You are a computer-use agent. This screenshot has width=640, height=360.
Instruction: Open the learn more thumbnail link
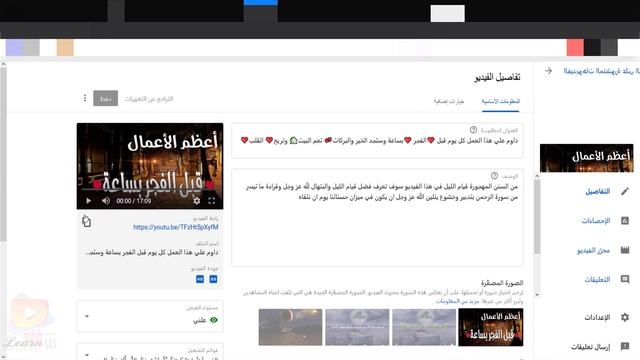pyautogui.click(x=457, y=301)
